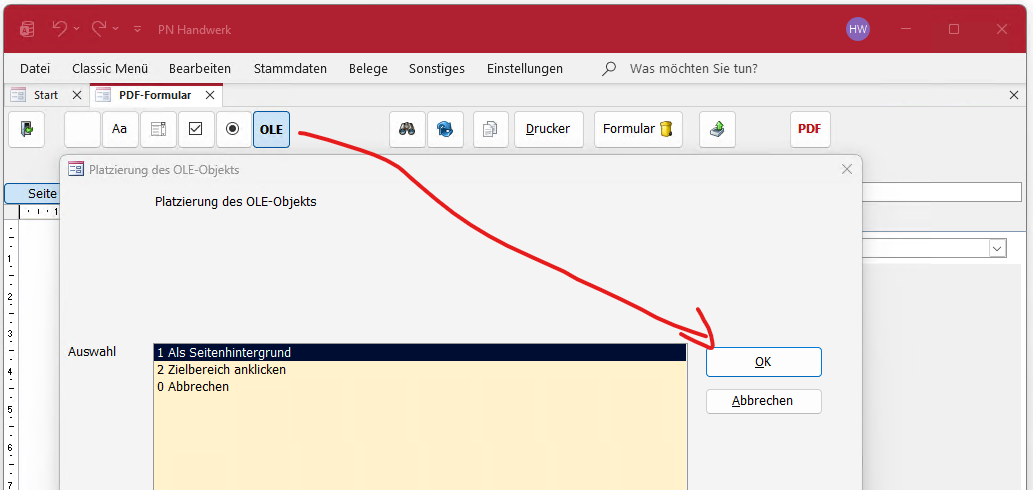Open Quick Access Toolbar customize dropdown
The image size is (1033, 490).
(137, 30)
